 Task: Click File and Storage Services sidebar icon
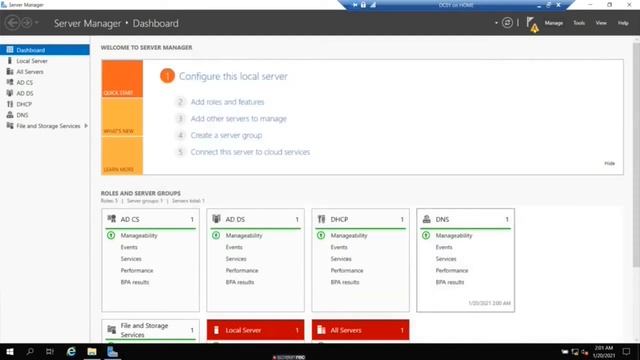10,126
